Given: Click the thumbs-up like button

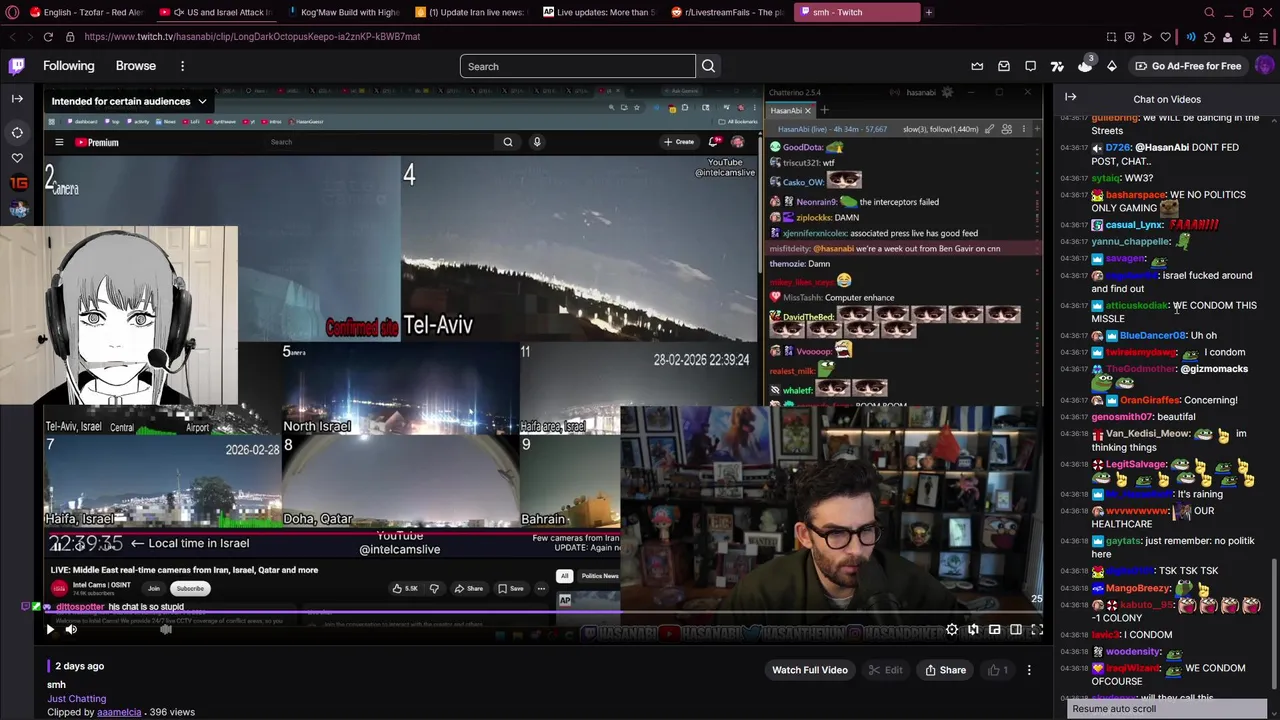Looking at the screenshot, I should (x=998, y=670).
